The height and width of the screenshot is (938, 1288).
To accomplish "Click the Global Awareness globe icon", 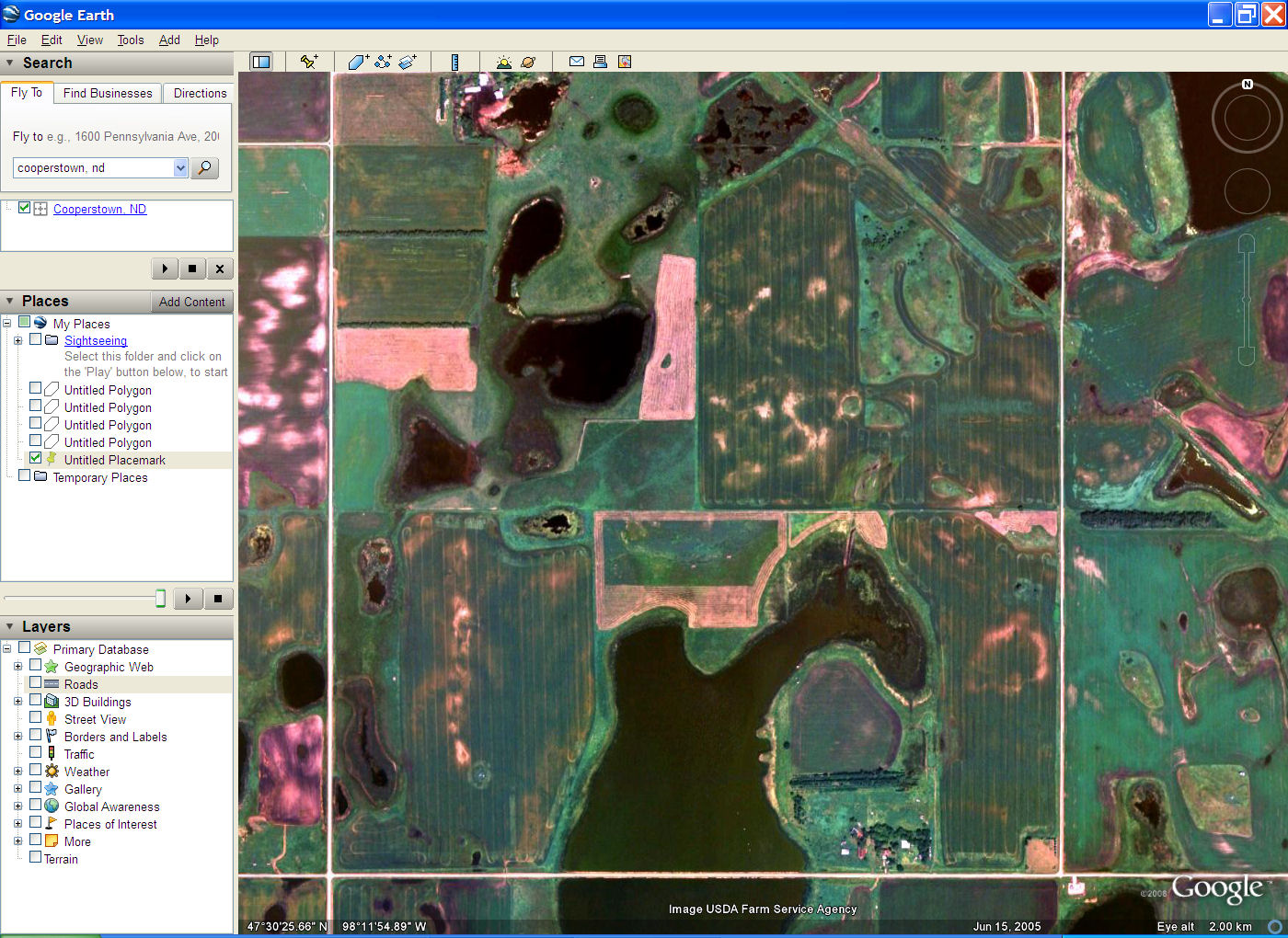I will 52,806.
